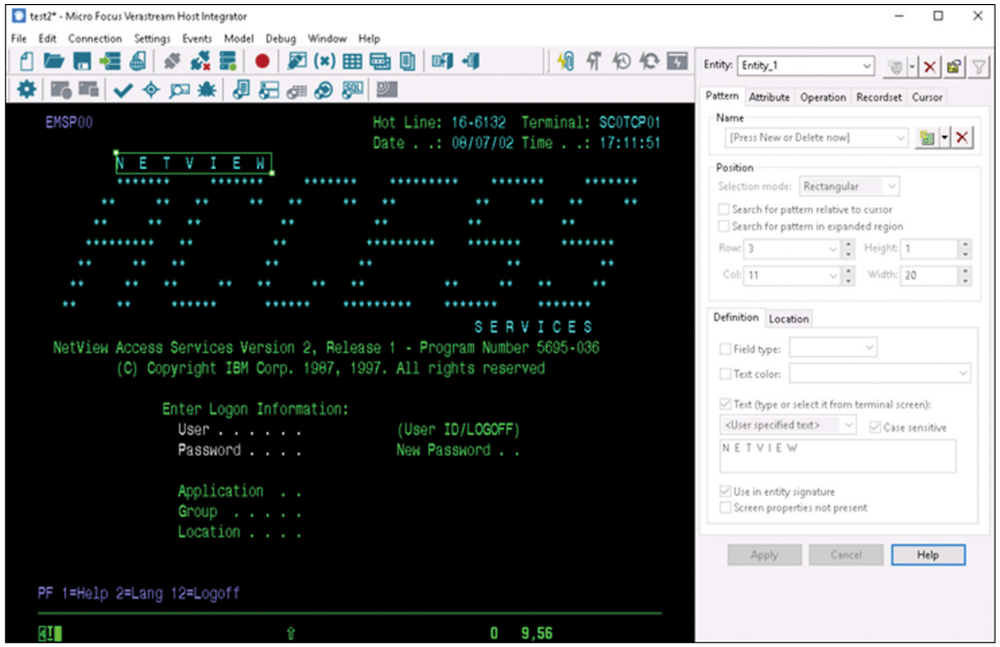The width and height of the screenshot is (1000, 647).
Task: Click the document with globe icon
Action: tap(138, 61)
